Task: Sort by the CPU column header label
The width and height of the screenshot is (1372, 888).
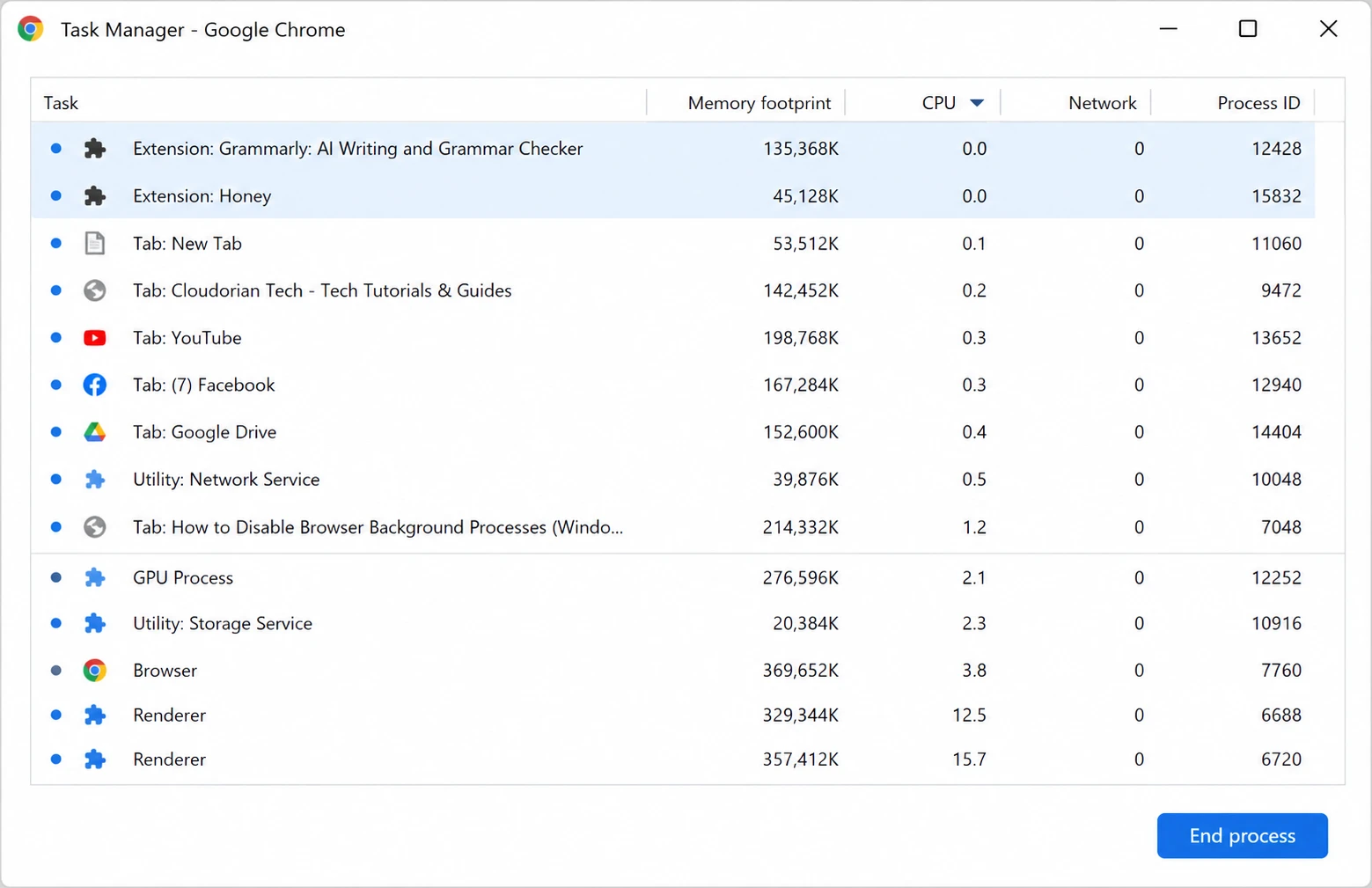Action: (x=939, y=103)
